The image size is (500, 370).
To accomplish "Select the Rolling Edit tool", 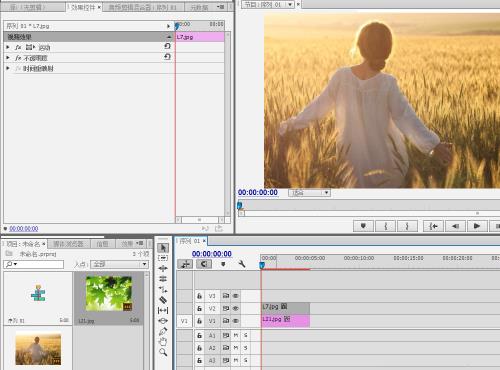I will (163, 279).
